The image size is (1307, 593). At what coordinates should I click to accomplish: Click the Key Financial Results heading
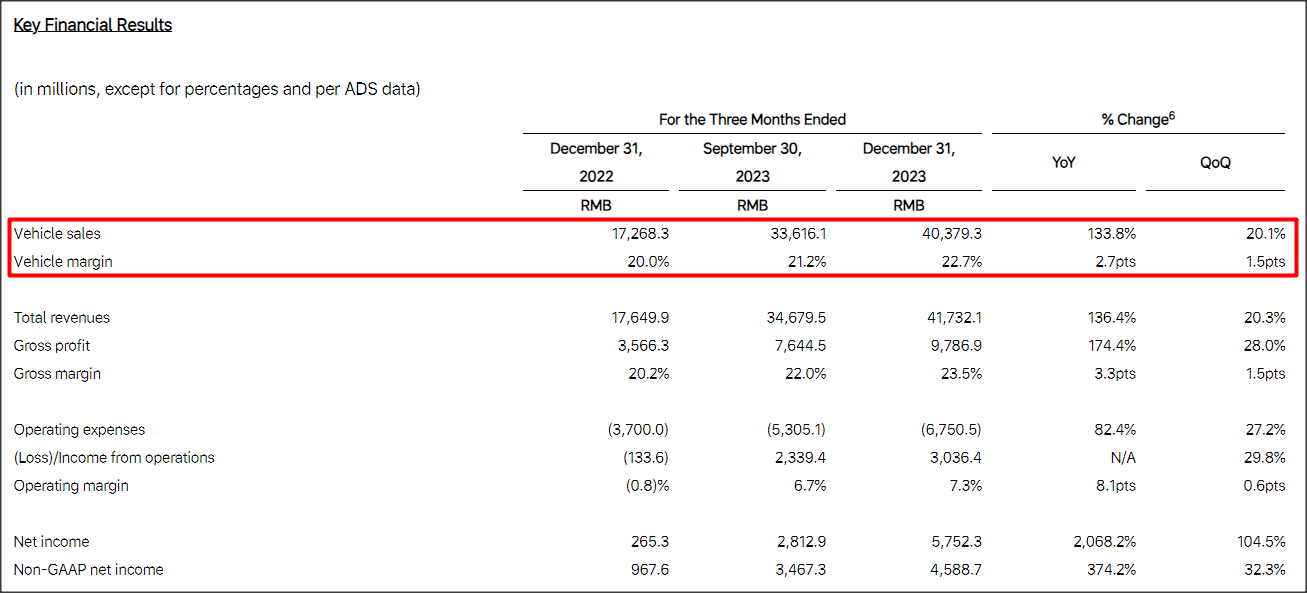pyautogui.click(x=92, y=24)
